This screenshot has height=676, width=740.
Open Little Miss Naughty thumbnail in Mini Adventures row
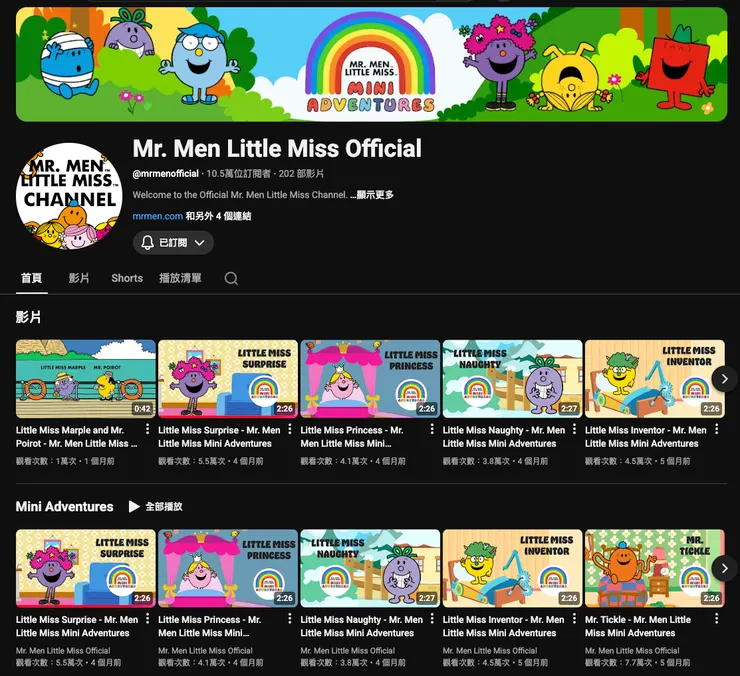pos(370,568)
